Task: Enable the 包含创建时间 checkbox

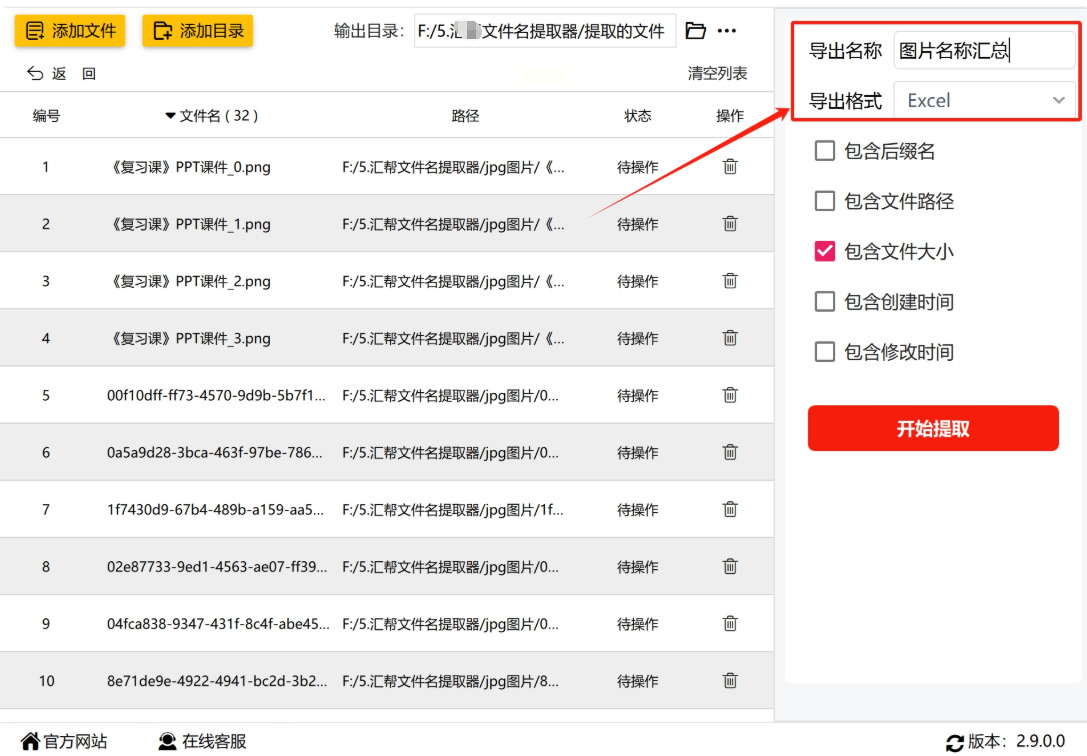Action: point(824,301)
